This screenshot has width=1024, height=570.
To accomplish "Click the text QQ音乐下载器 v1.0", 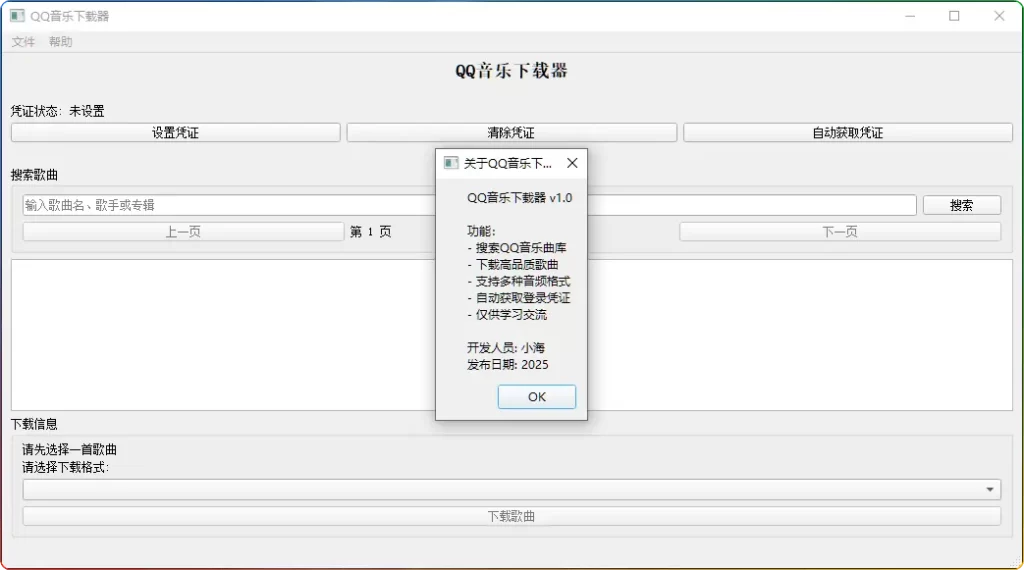I will click(519, 198).
